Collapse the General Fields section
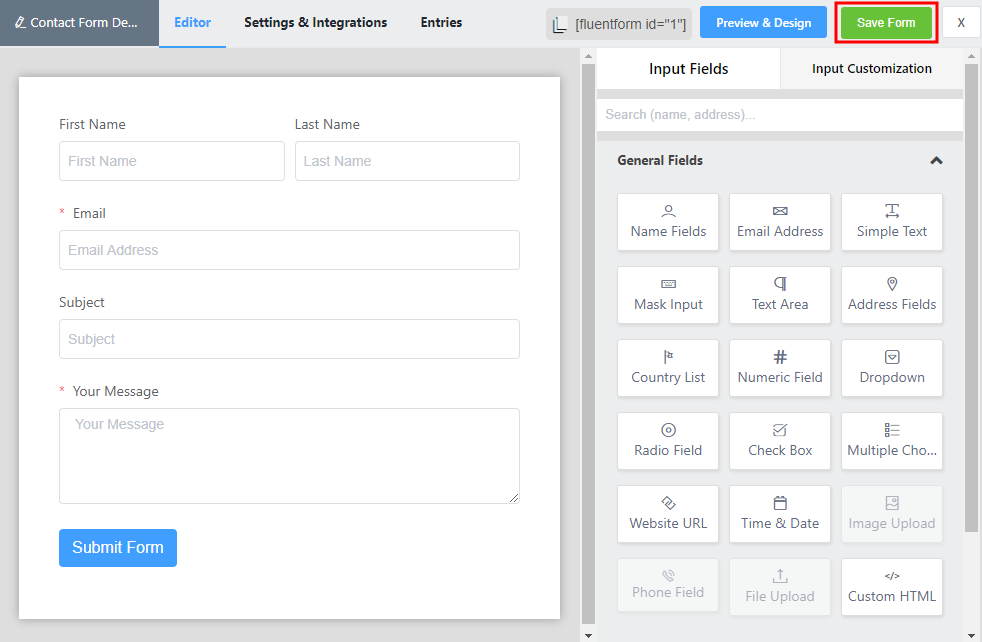The height and width of the screenshot is (642, 982). click(936, 160)
